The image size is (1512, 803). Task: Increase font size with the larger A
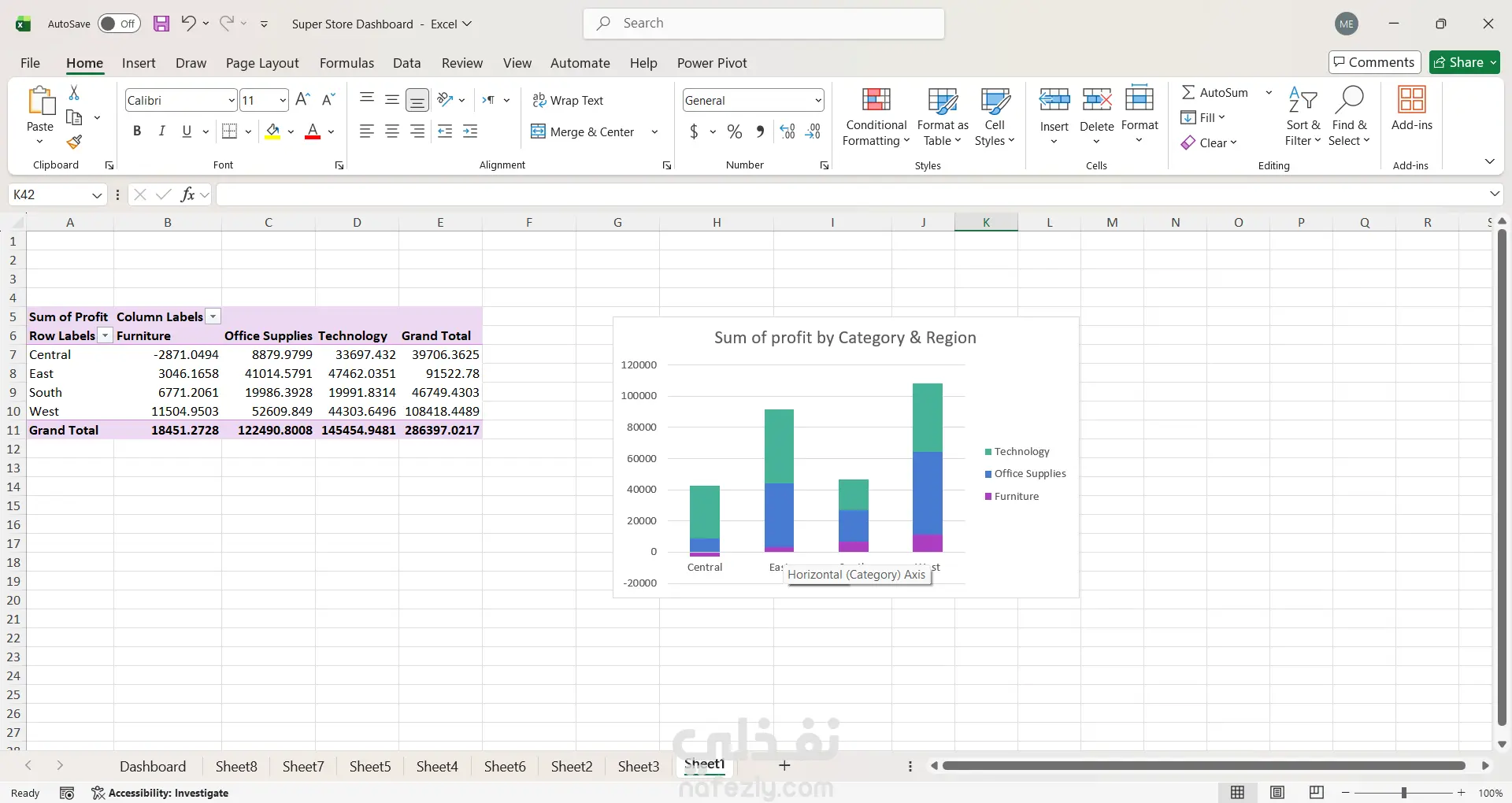(x=302, y=100)
